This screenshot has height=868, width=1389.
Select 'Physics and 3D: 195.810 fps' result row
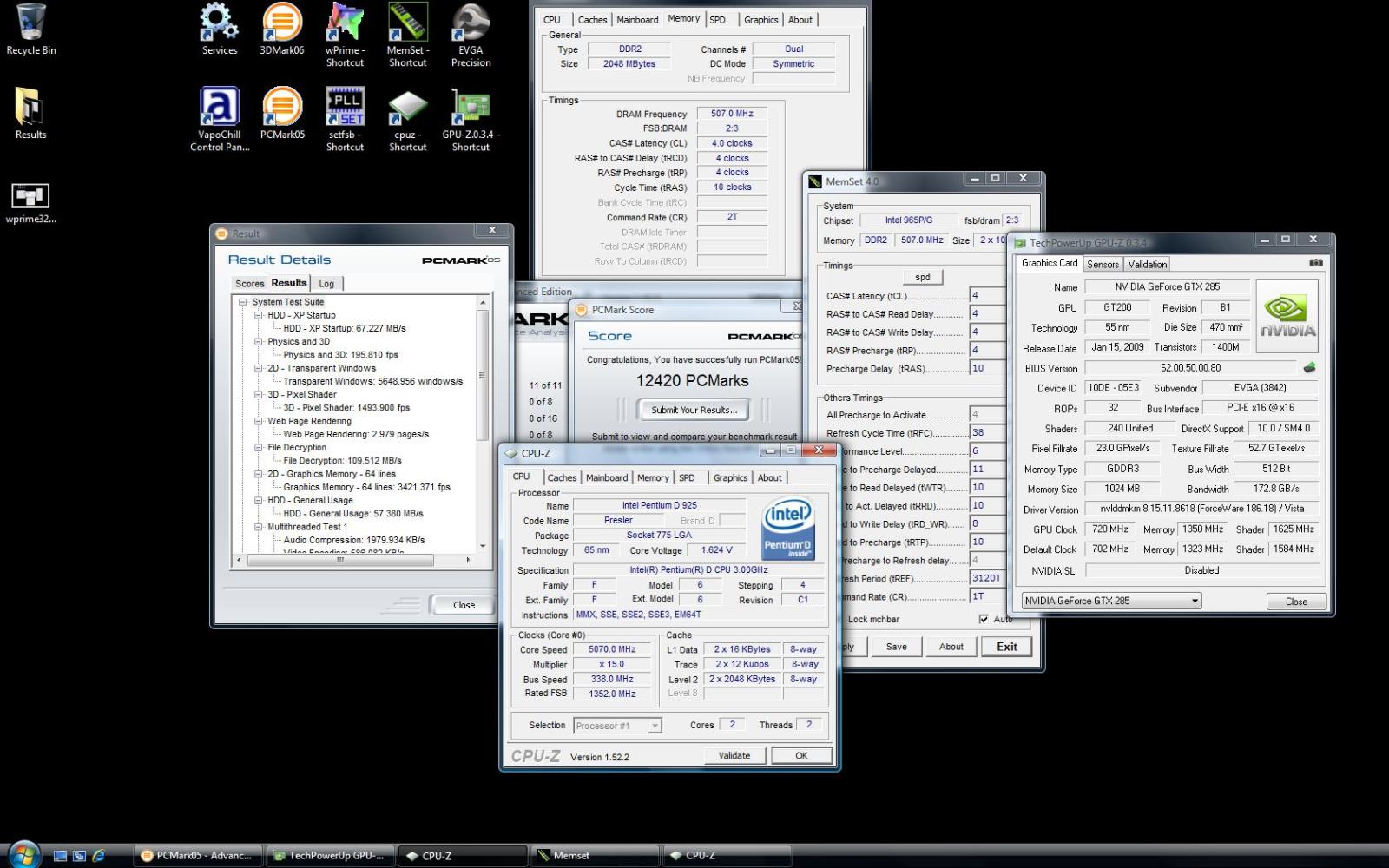(340, 355)
